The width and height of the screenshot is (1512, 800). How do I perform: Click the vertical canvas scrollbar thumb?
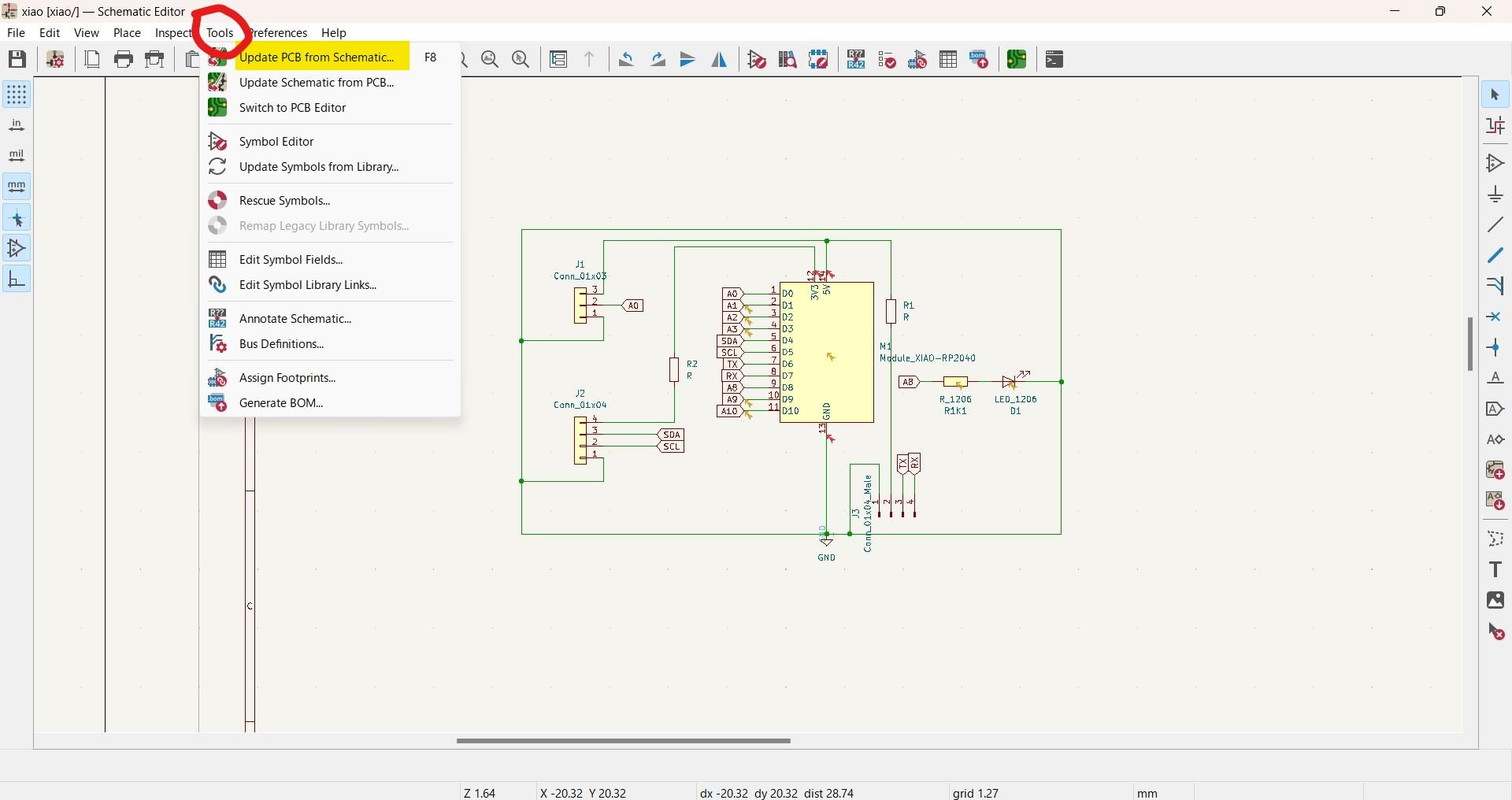click(1470, 345)
